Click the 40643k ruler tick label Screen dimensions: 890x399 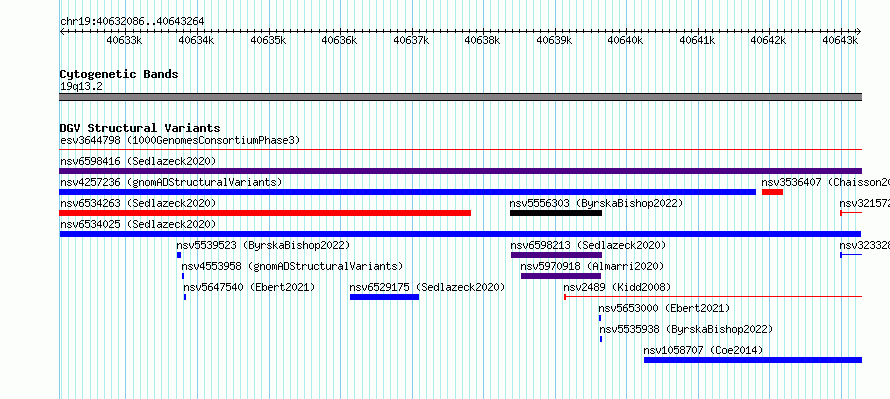coord(840,40)
